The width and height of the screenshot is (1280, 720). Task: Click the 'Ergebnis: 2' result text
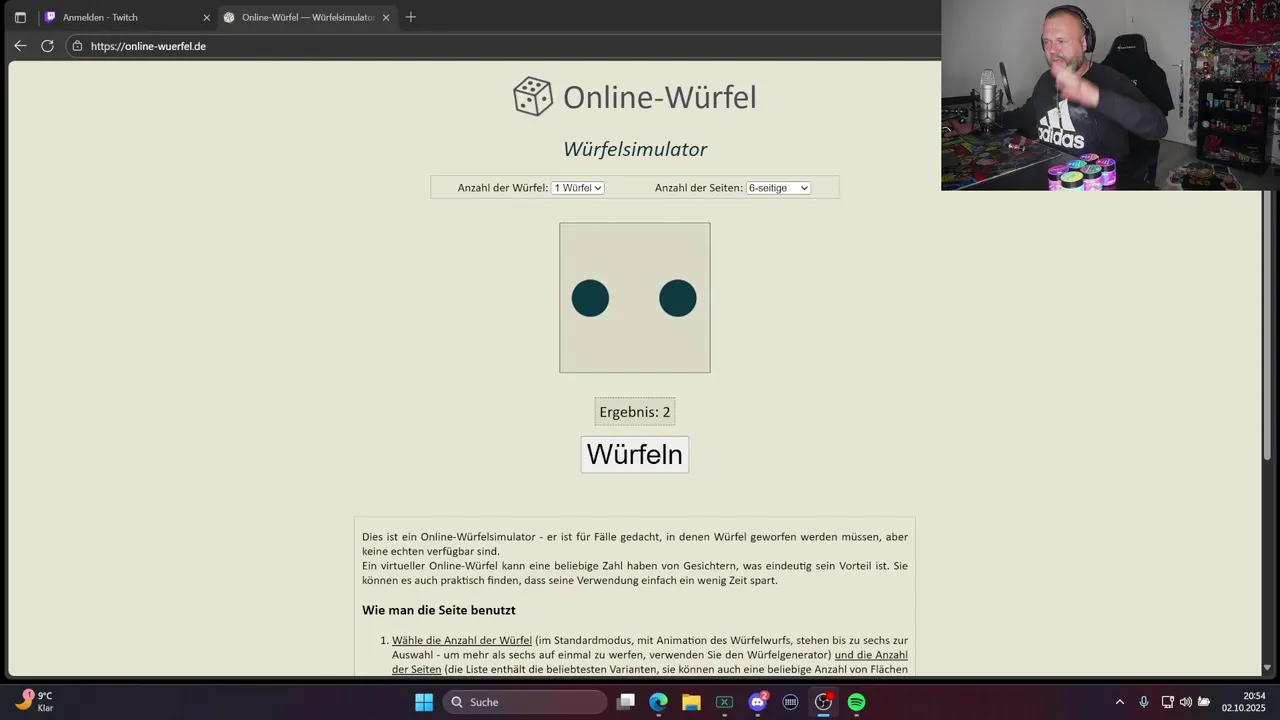pyautogui.click(x=635, y=412)
